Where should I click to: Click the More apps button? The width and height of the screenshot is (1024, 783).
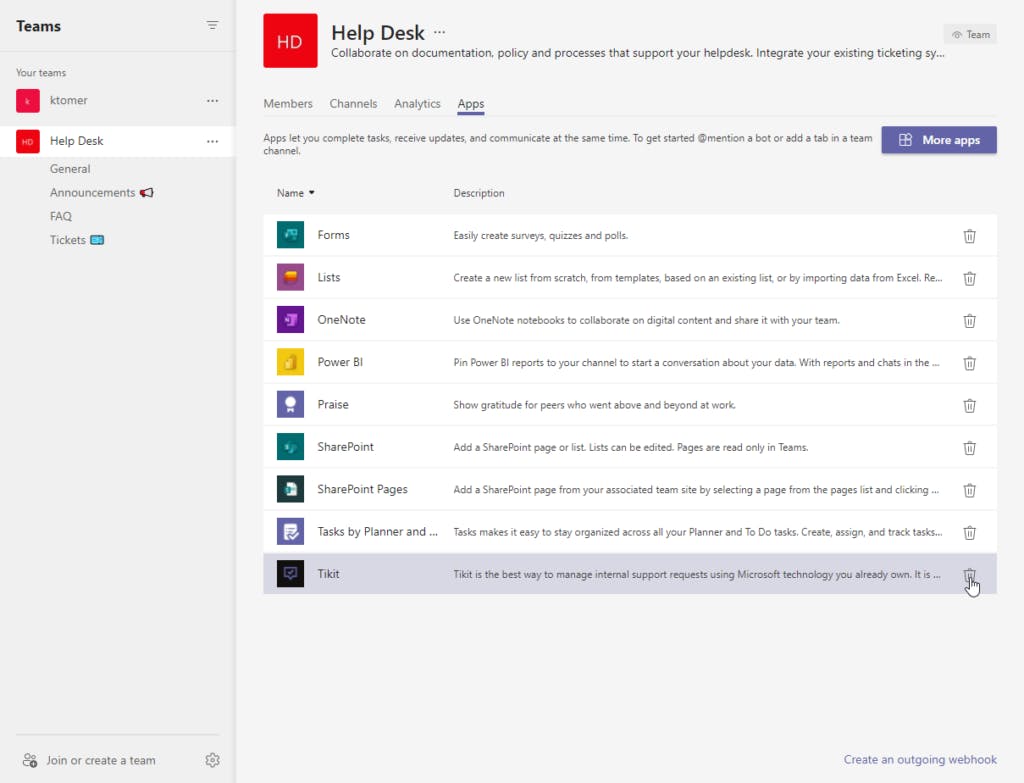click(938, 140)
